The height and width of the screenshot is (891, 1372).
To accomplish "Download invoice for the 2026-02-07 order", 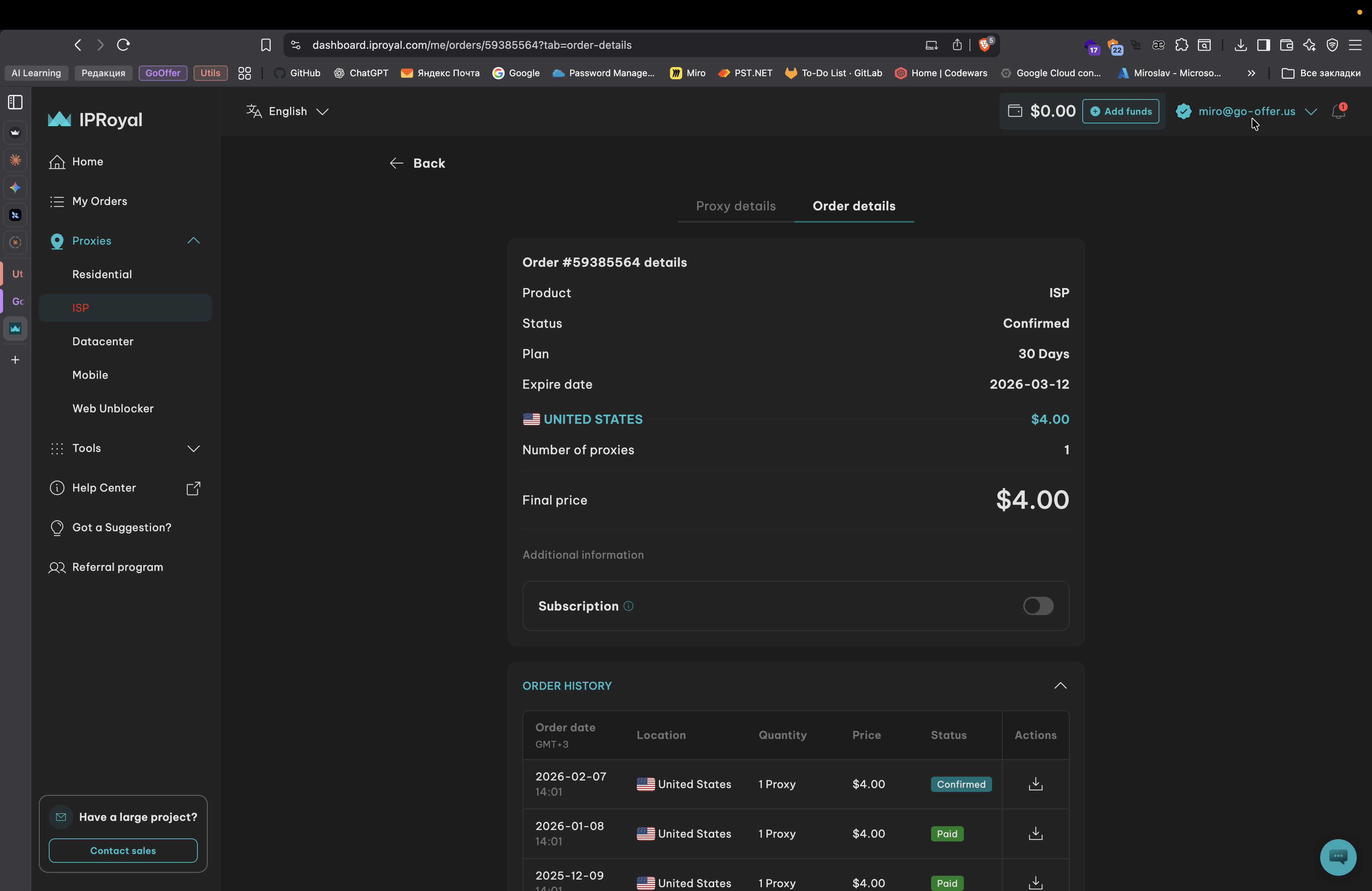I will 1035,784.
